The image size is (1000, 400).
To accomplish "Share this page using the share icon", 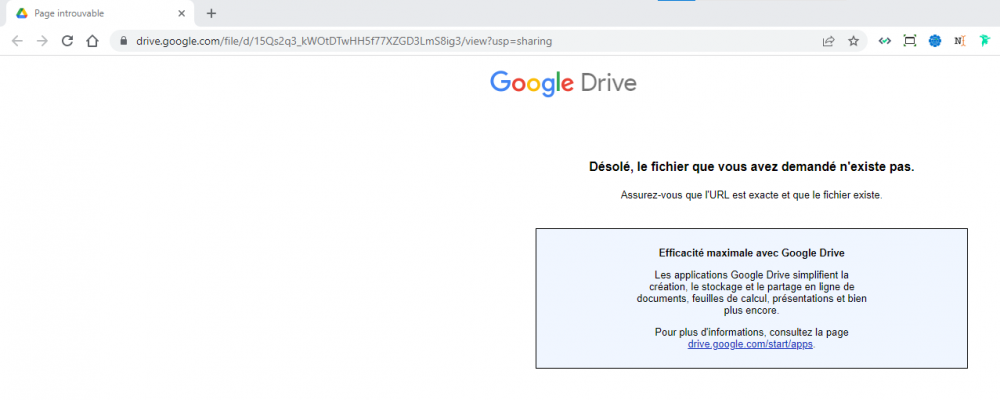I will click(x=828, y=41).
